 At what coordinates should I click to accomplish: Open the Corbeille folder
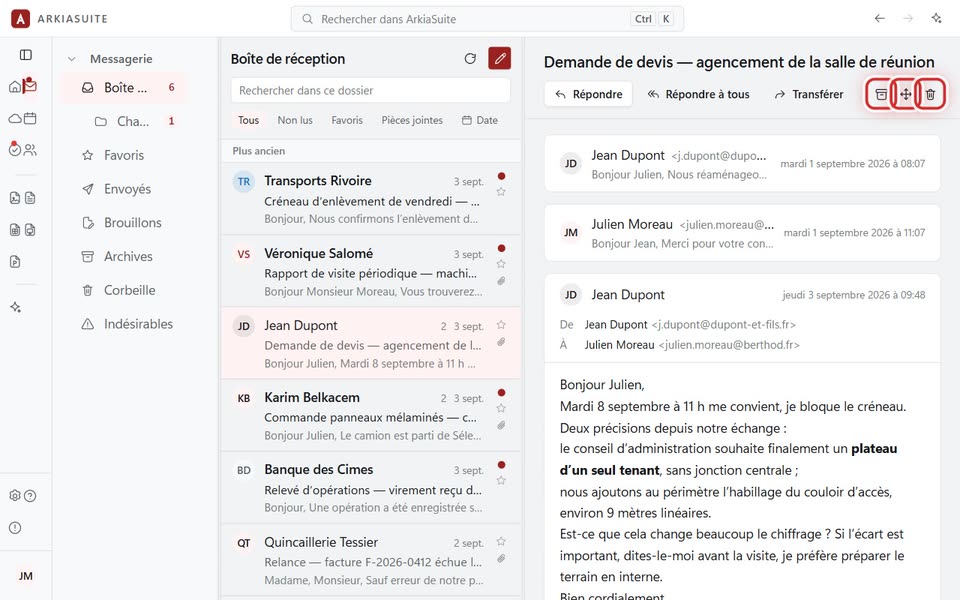(124, 290)
